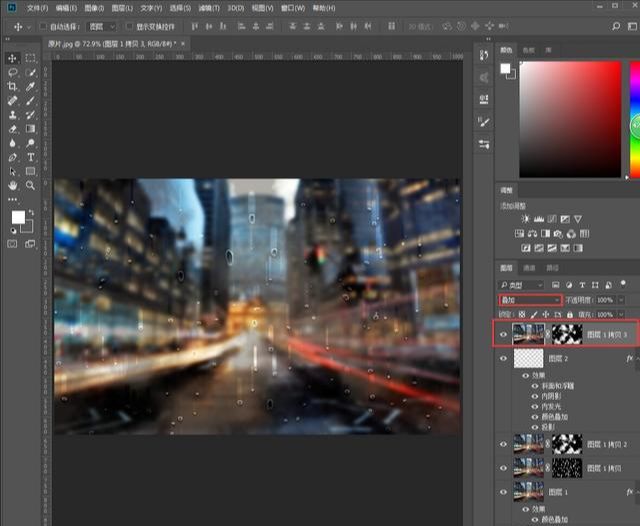The width and height of the screenshot is (640, 526).
Task: Filter layers by pixel layers icon
Action: [x=555, y=285]
